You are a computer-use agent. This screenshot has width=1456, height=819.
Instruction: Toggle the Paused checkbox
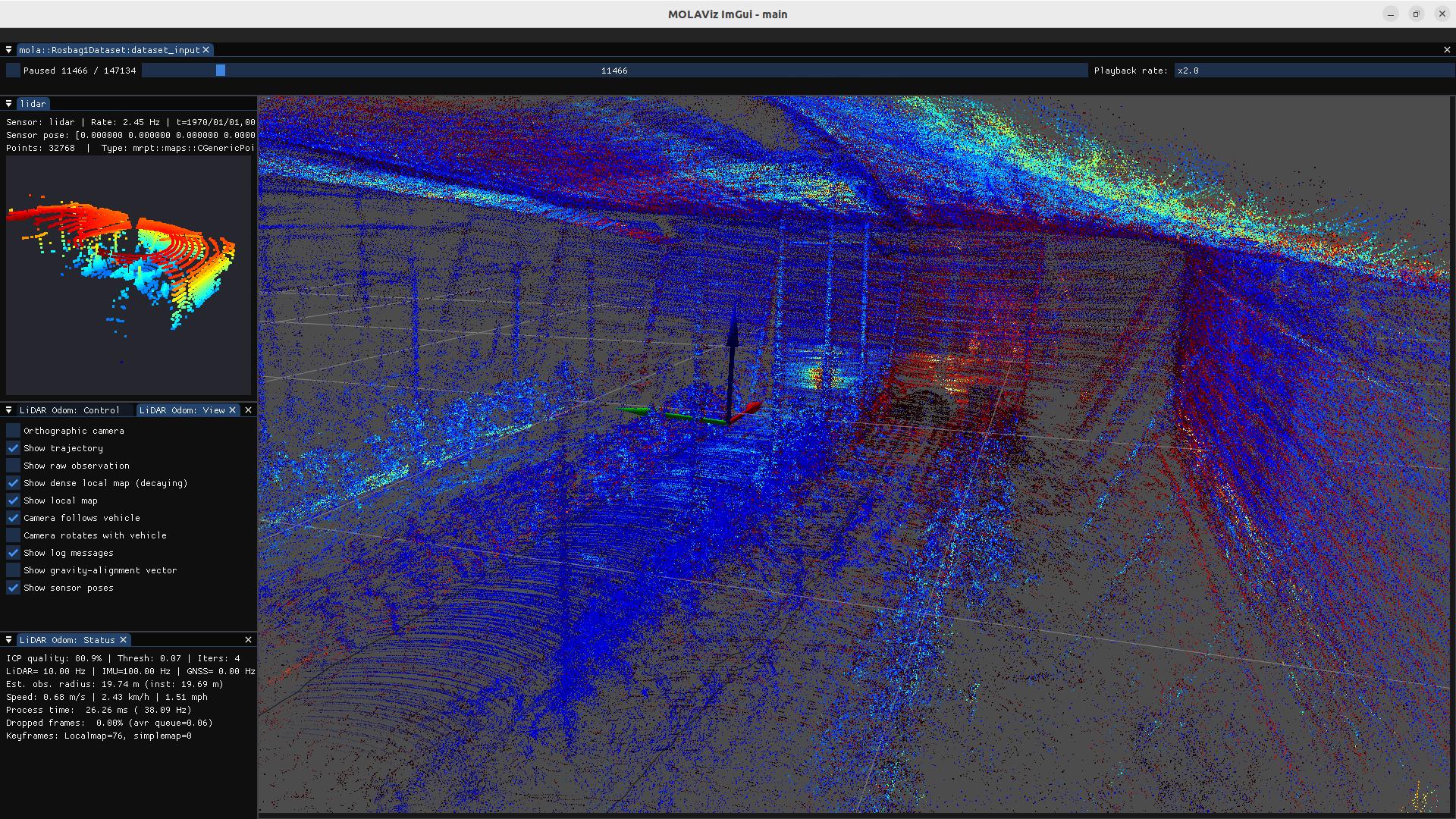(x=13, y=71)
